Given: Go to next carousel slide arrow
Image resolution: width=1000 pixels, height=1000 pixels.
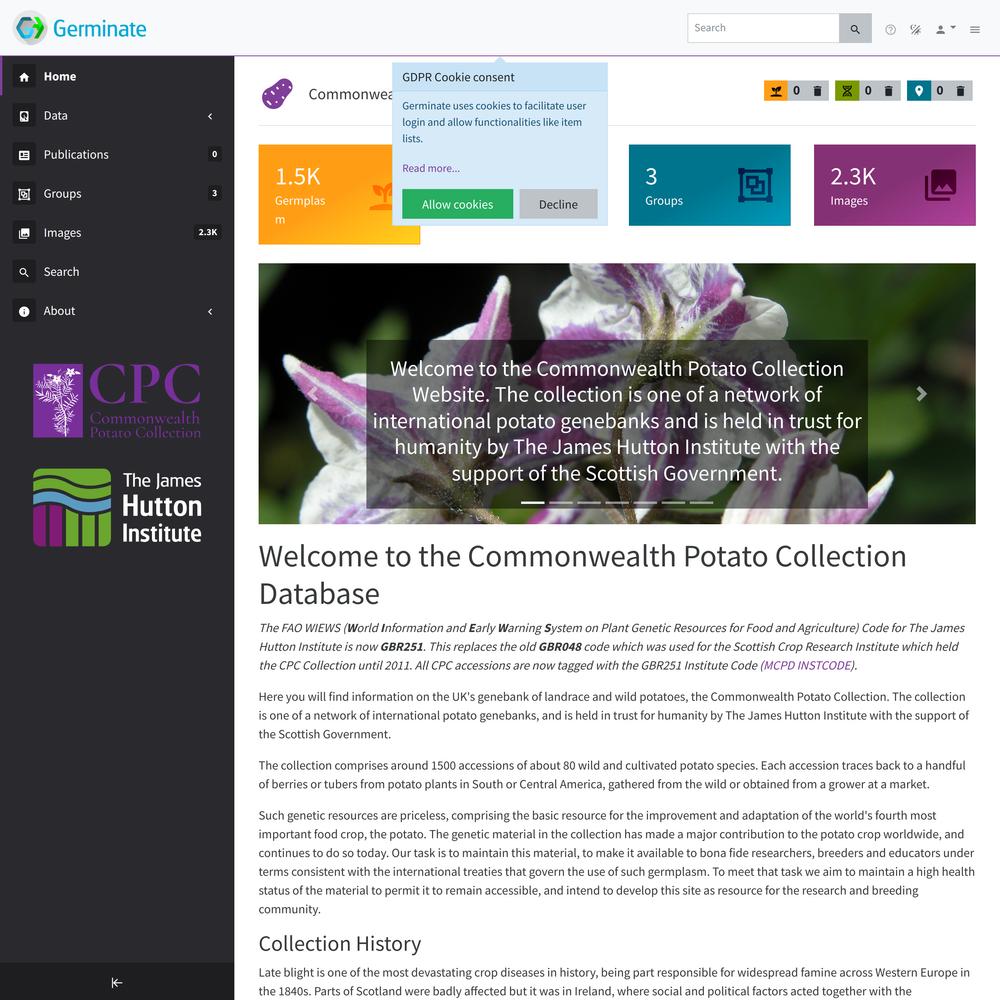Looking at the screenshot, I should click(921, 393).
